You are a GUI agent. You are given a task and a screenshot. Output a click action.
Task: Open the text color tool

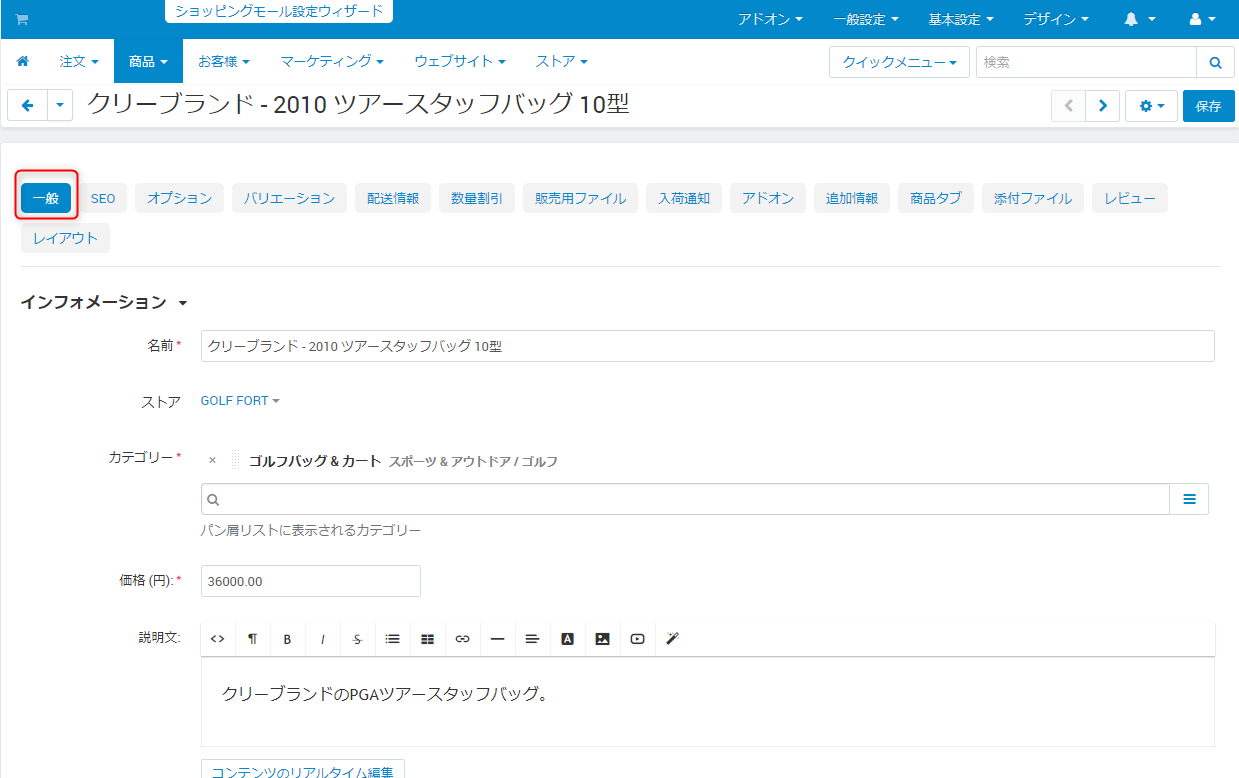coord(567,639)
